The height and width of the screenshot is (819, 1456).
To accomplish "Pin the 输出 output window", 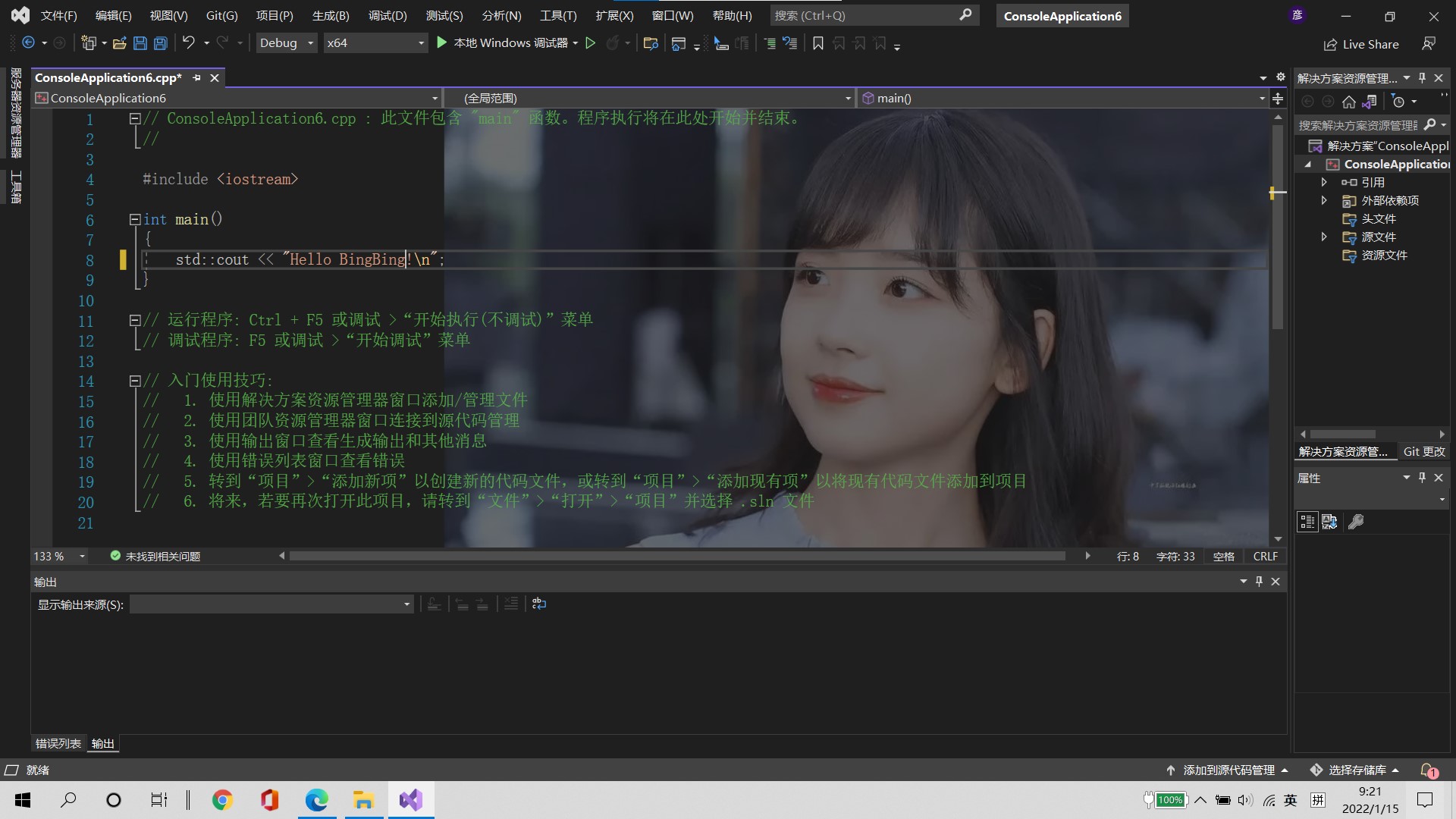I will 1259,581.
